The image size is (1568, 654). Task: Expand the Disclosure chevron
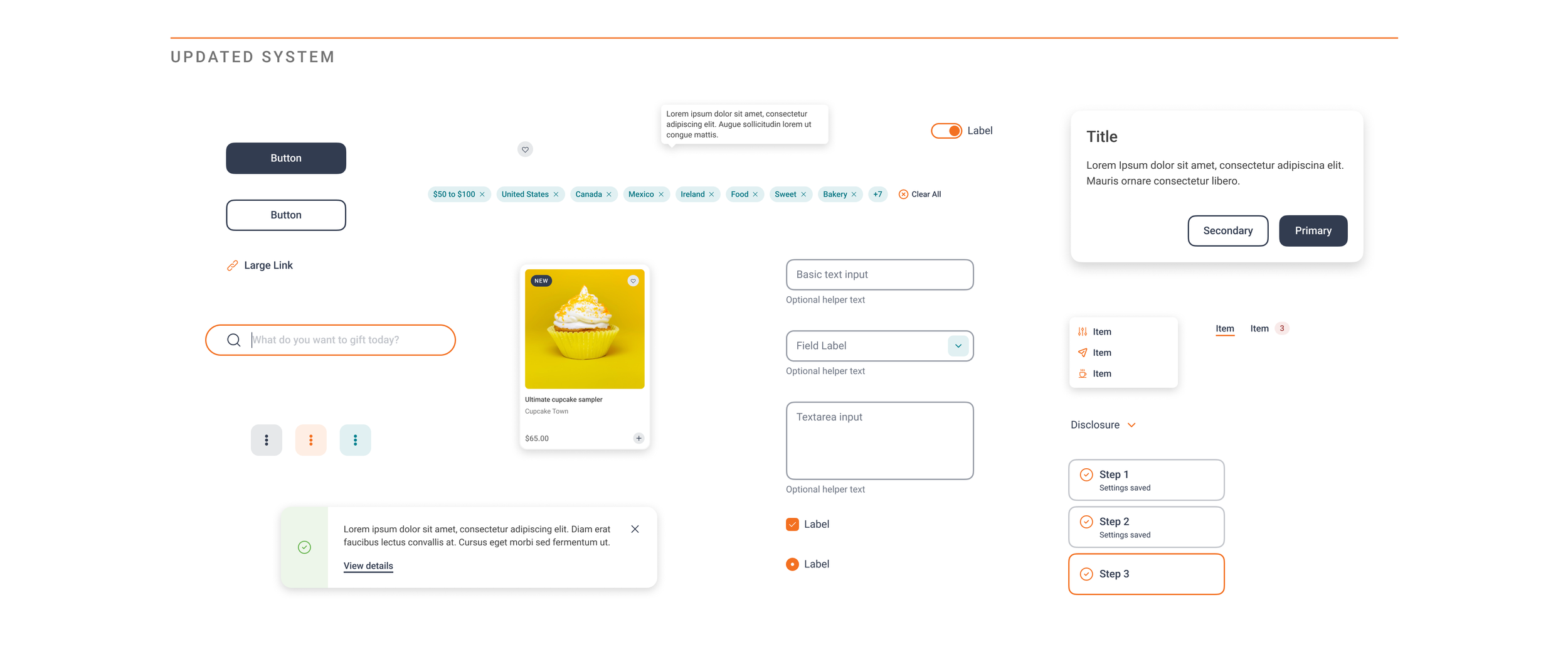[1131, 425]
